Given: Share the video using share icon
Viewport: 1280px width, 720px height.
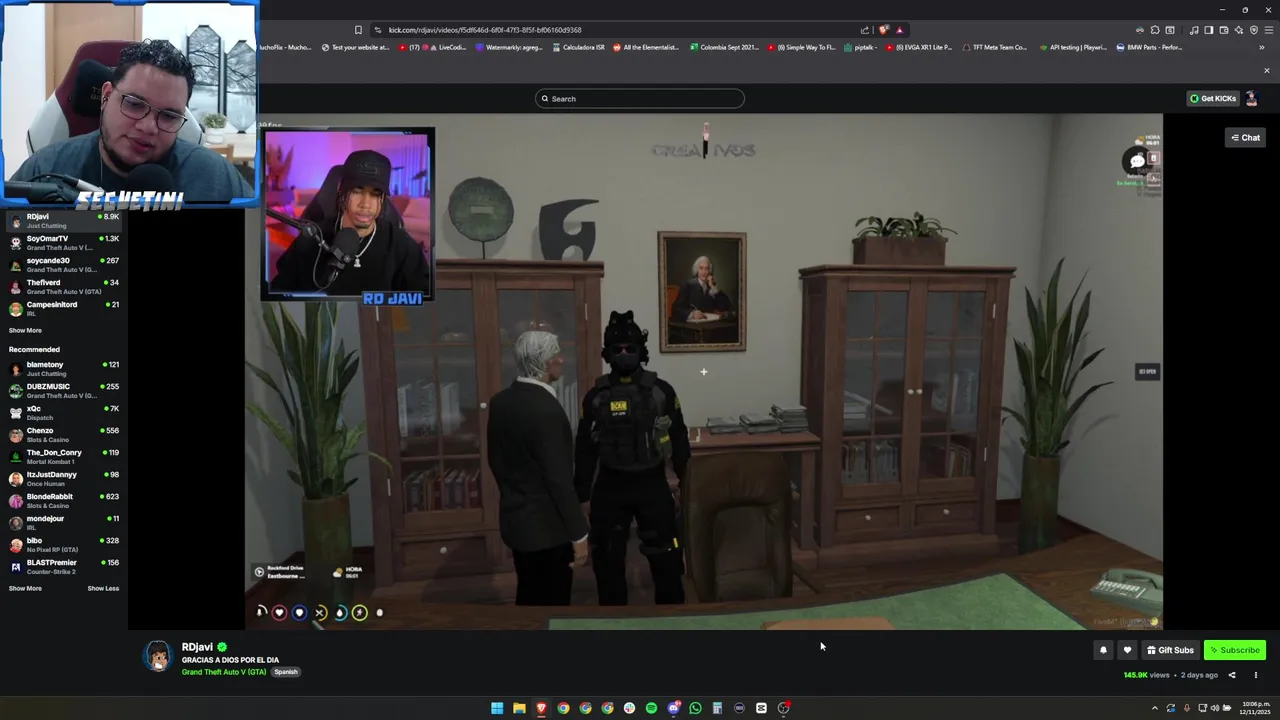Looking at the screenshot, I should pyautogui.click(x=1232, y=675).
